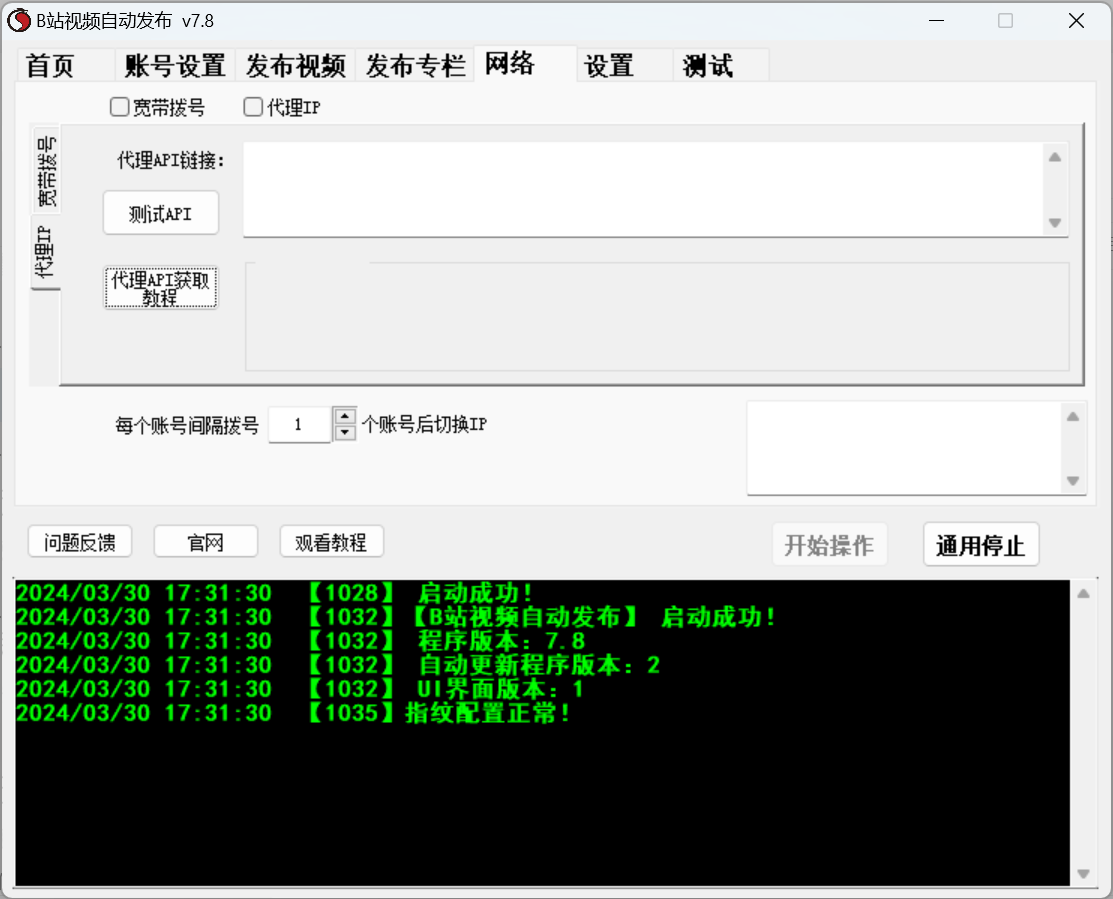
Task: Close the B站视频自动发布 window
Action: coord(1076,21)
